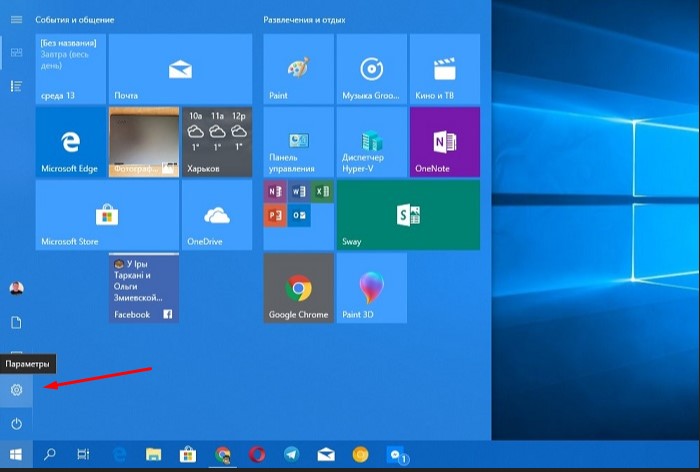The width and height of the screenshot is (700, 472).
Task: Click Outlook icon in Office folder
Action: tap(299, 215)
